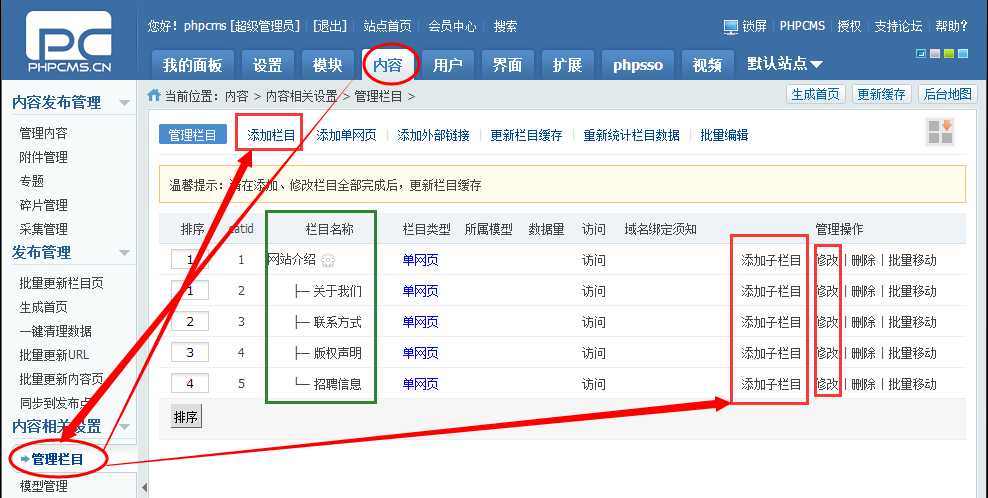Image resolution: width=988 pixels, height=498 pixels.
Task: Switch to the 模块 tab
Action: [327, 65]
